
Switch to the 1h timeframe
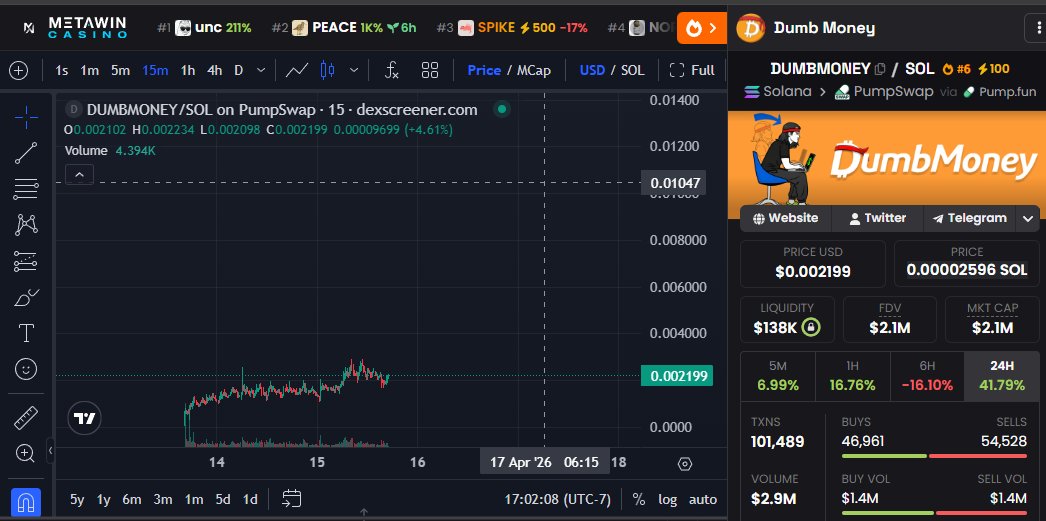188,70
